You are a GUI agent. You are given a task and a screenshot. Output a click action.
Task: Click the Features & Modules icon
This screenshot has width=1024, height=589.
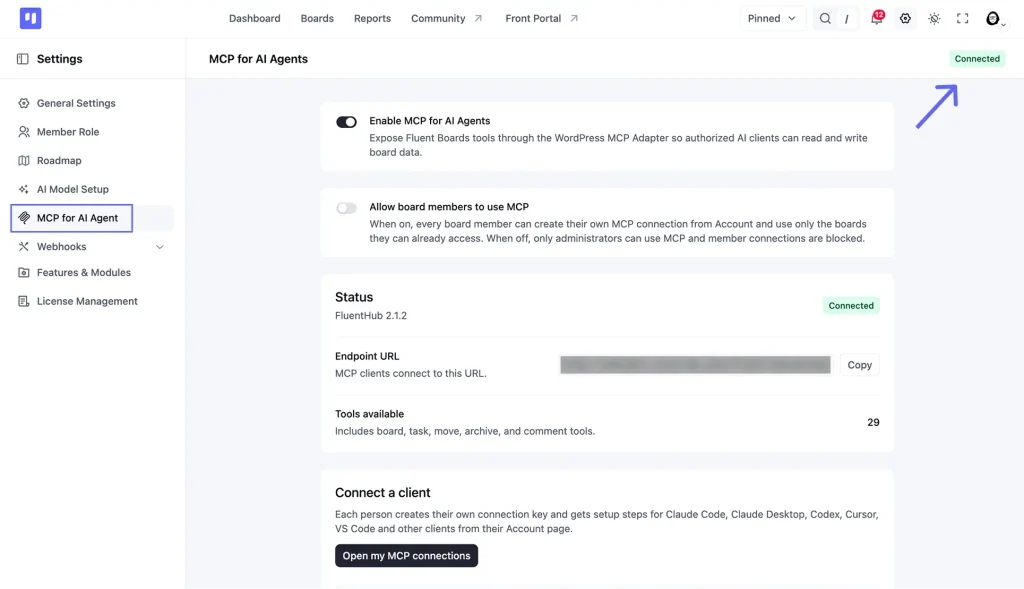coord(24,272)
